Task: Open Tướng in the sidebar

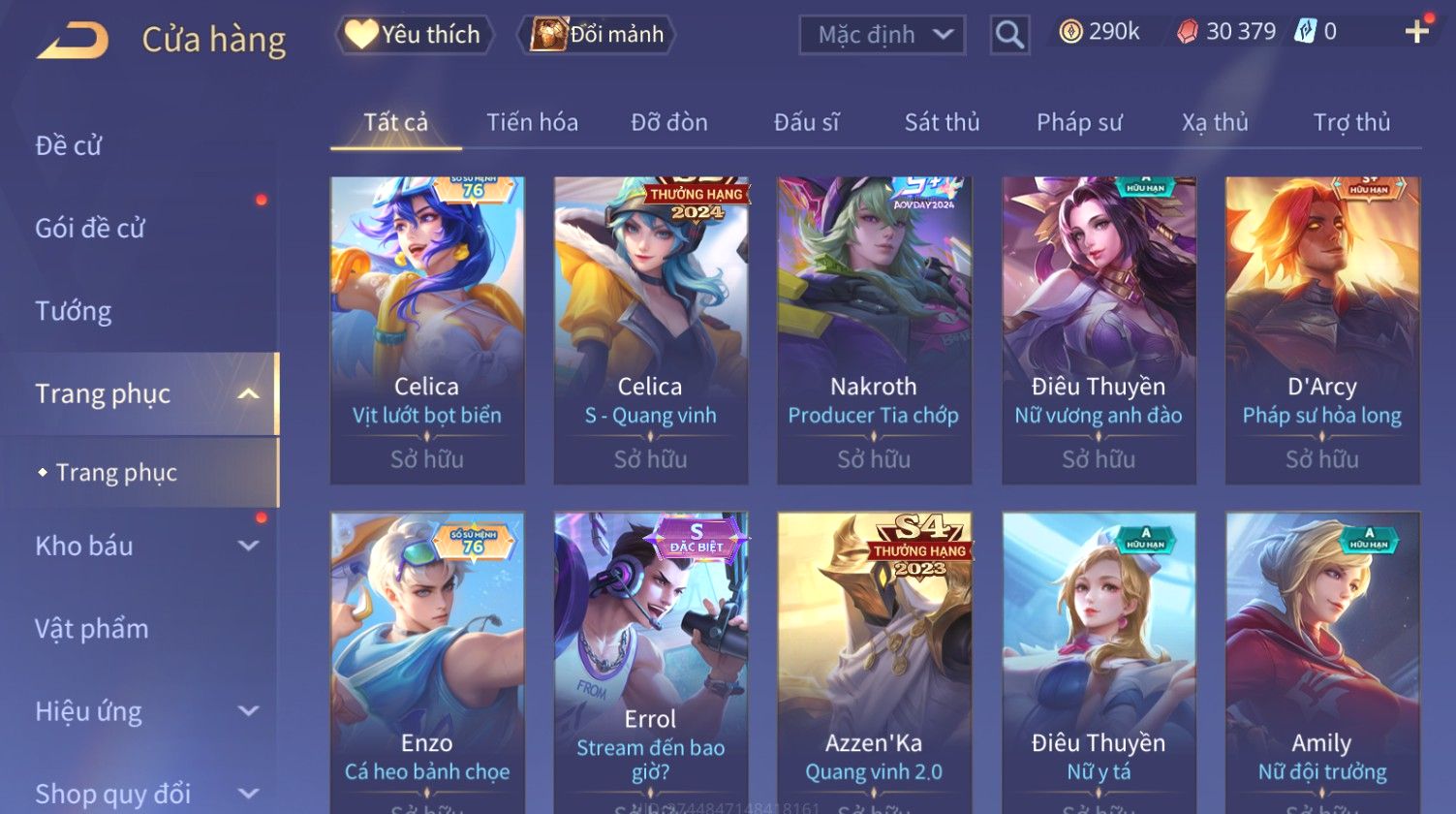Action: (74, 311)
